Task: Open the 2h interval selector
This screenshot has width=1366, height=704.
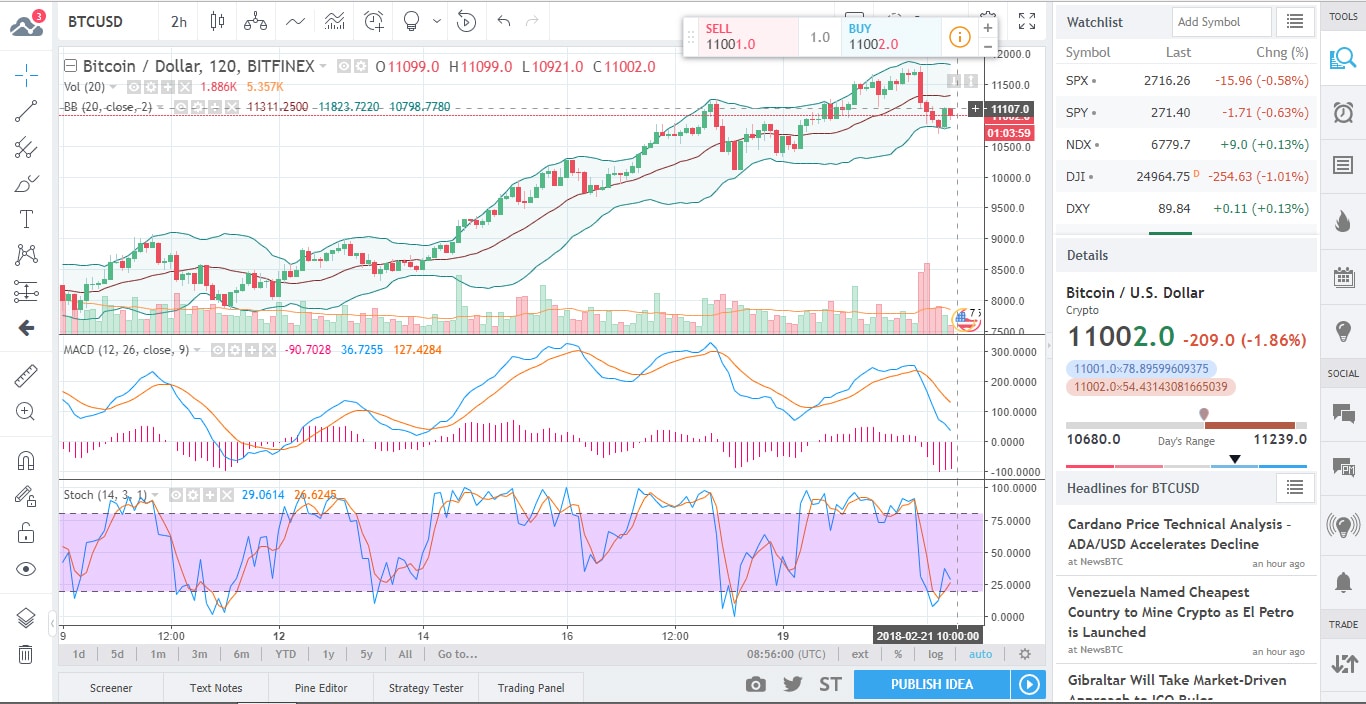Action: click(x=179, y=21)
